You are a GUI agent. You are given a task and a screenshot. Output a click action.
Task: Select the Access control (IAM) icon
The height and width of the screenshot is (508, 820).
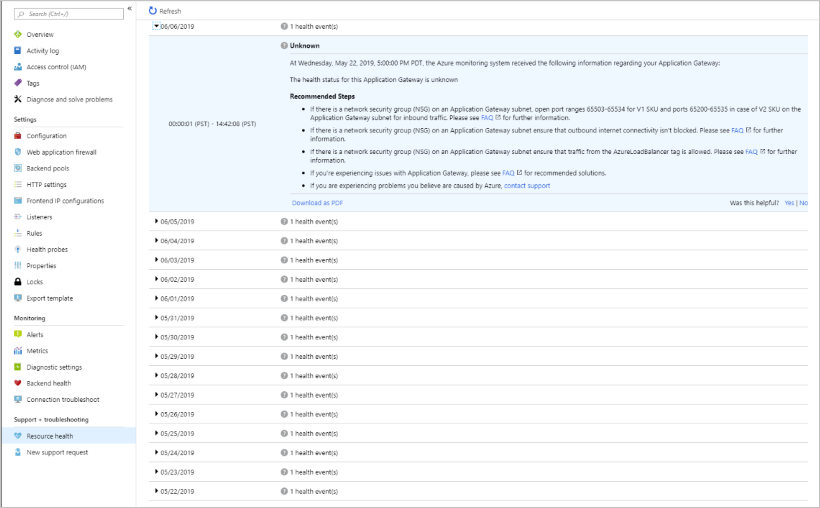click(18, 67)
